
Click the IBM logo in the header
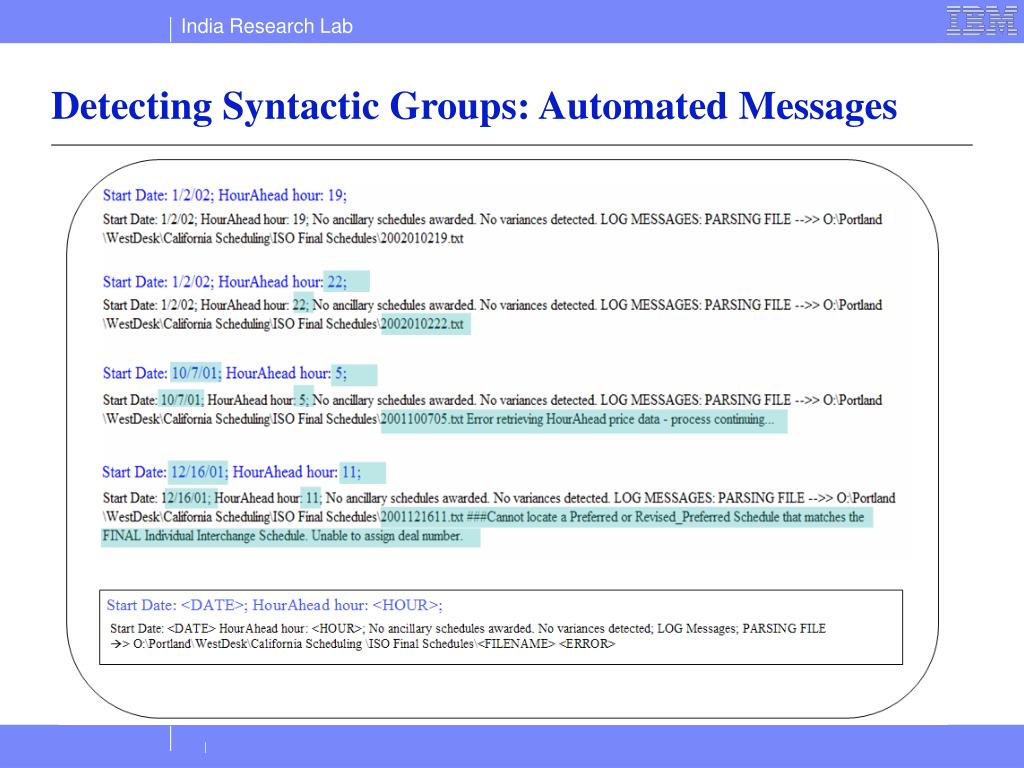pos(981,20)
